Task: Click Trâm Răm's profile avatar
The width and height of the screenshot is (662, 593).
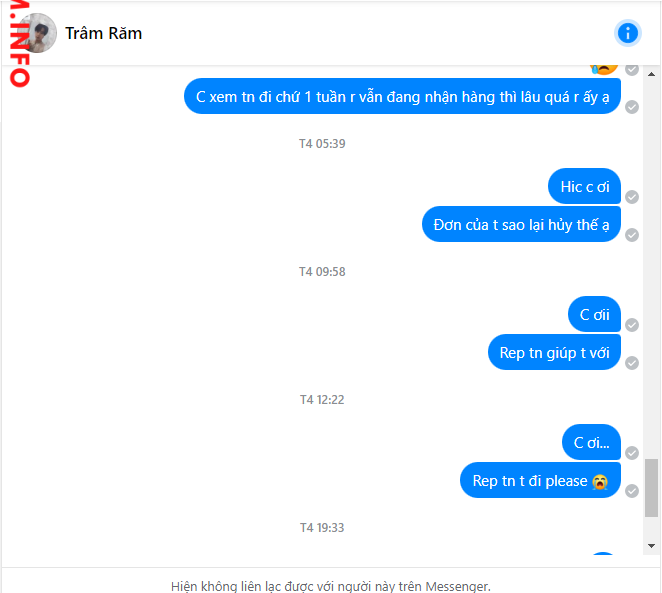Action: point(38,33)
